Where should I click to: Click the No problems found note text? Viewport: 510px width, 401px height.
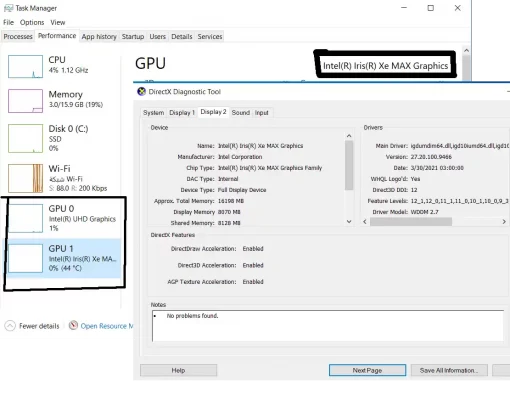[x=192, y=316]
